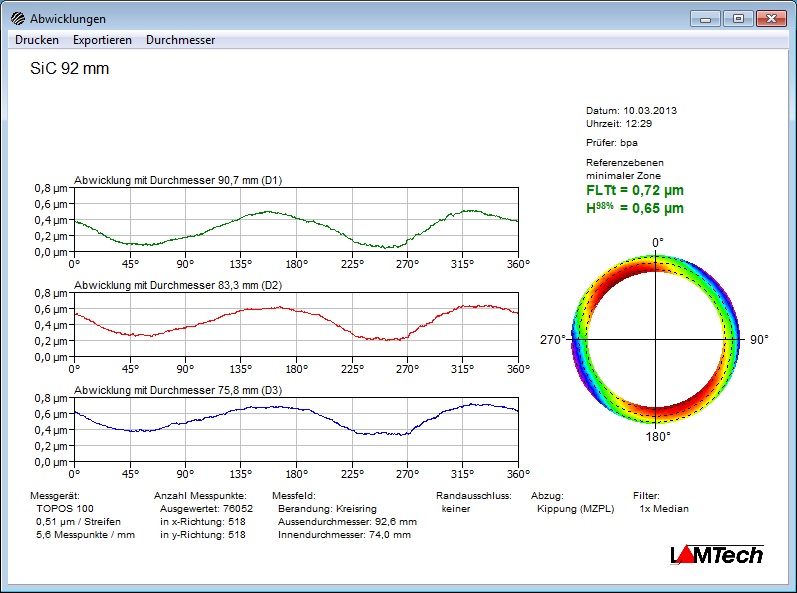Click the red D2 curve chart
Screen dimensions: 797x593
(296, 325)
